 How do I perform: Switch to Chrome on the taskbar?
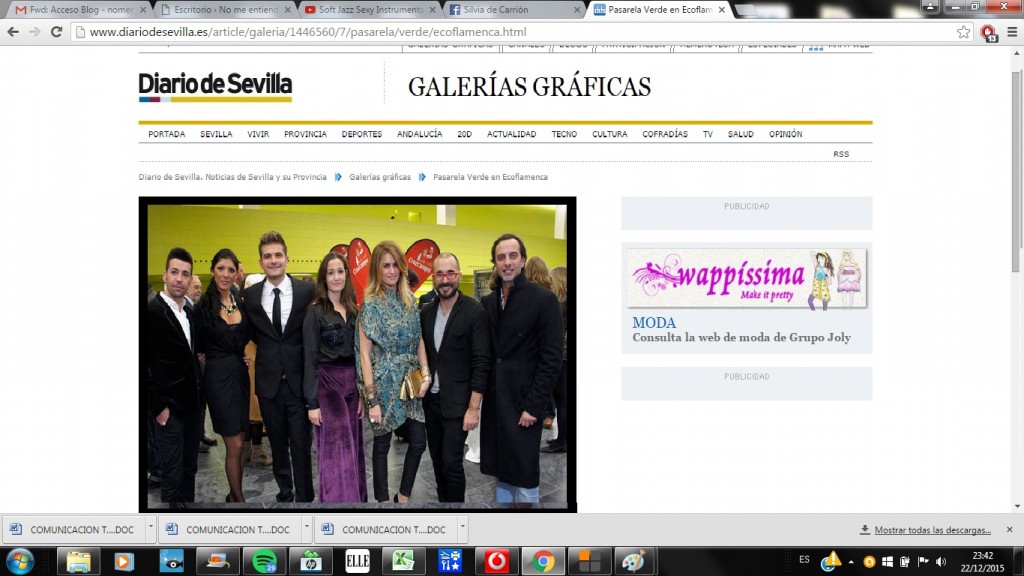coord(543,562)
